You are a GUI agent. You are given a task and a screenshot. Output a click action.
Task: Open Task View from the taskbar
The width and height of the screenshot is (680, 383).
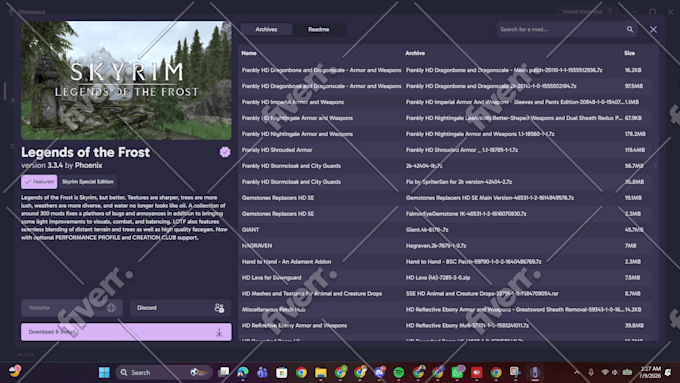(x=223, y=372)
